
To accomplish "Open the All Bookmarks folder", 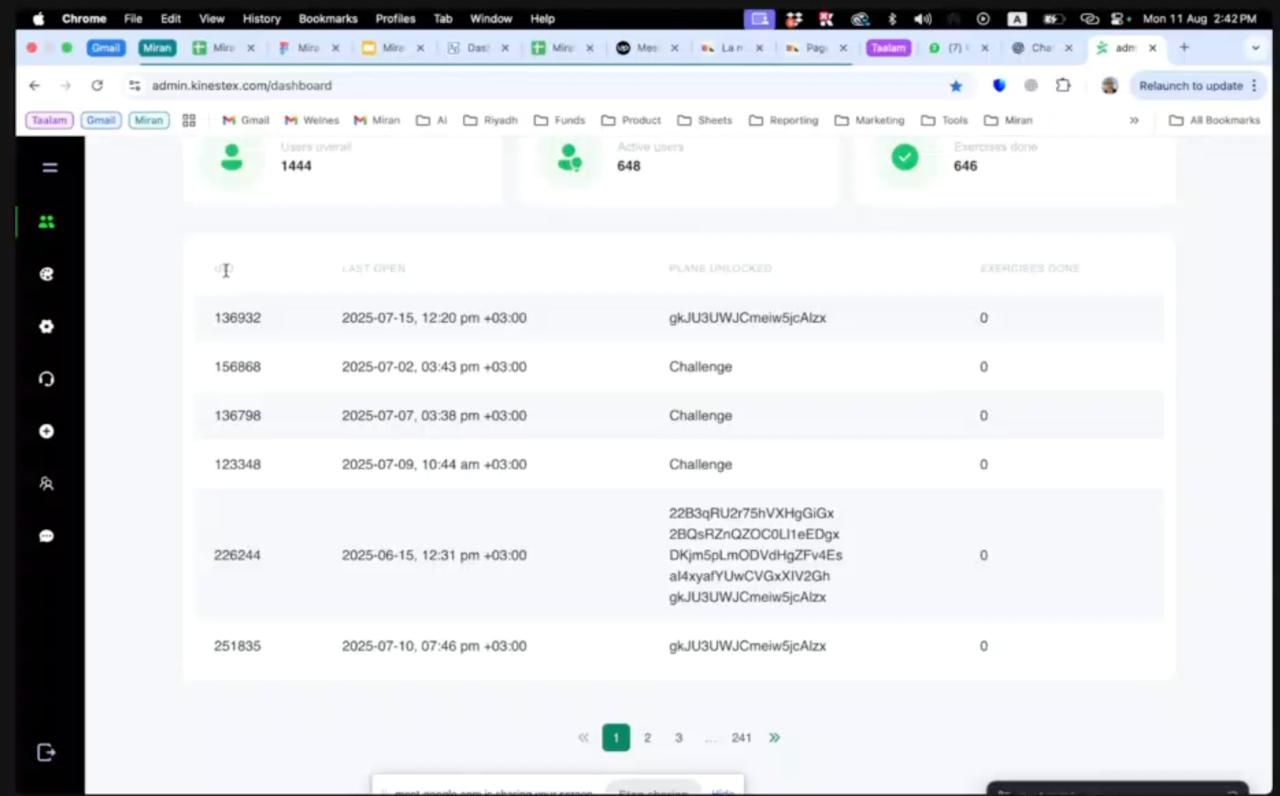I will (x=1214, y=120).
